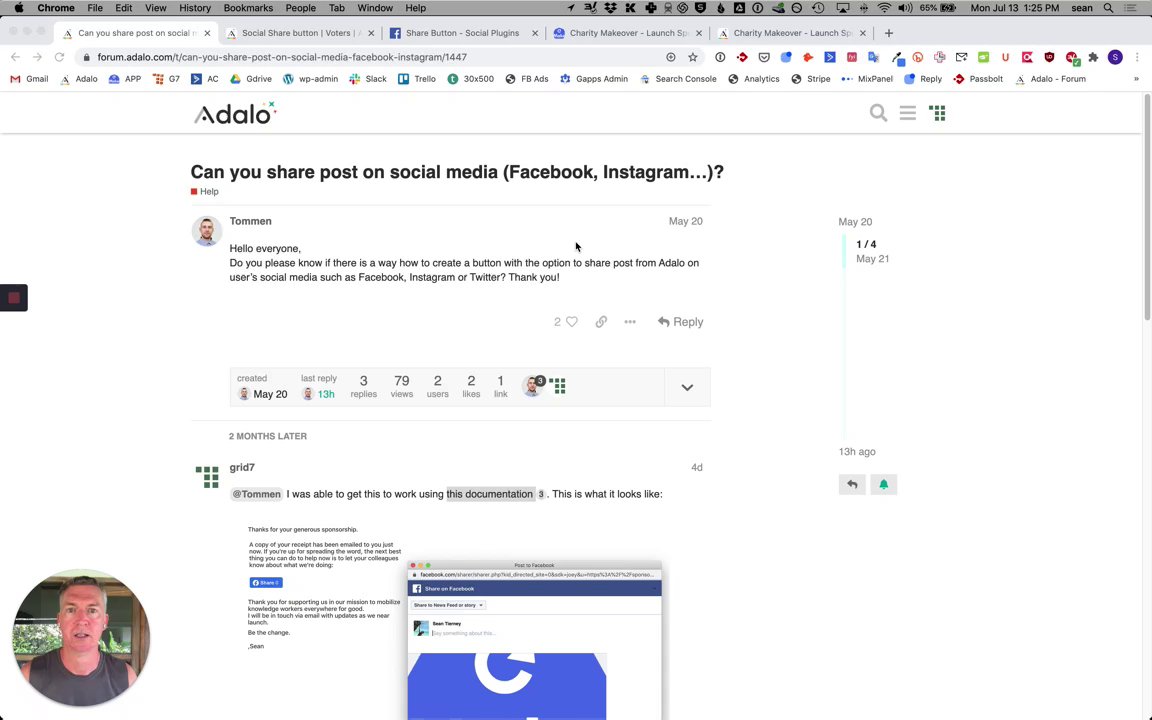Jump to last reply 13h
Screen dimensions: 1152x720
coord(319,387)
